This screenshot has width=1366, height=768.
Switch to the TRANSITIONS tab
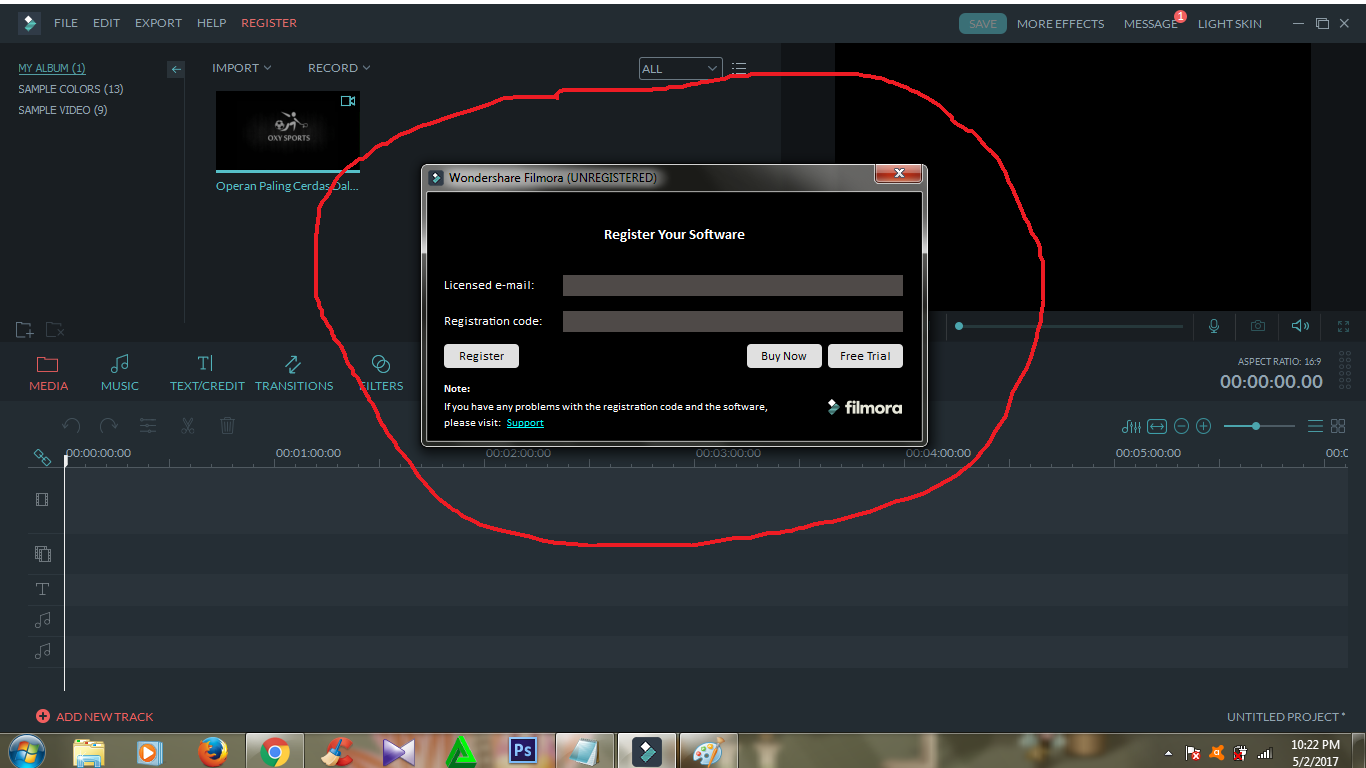294,373
